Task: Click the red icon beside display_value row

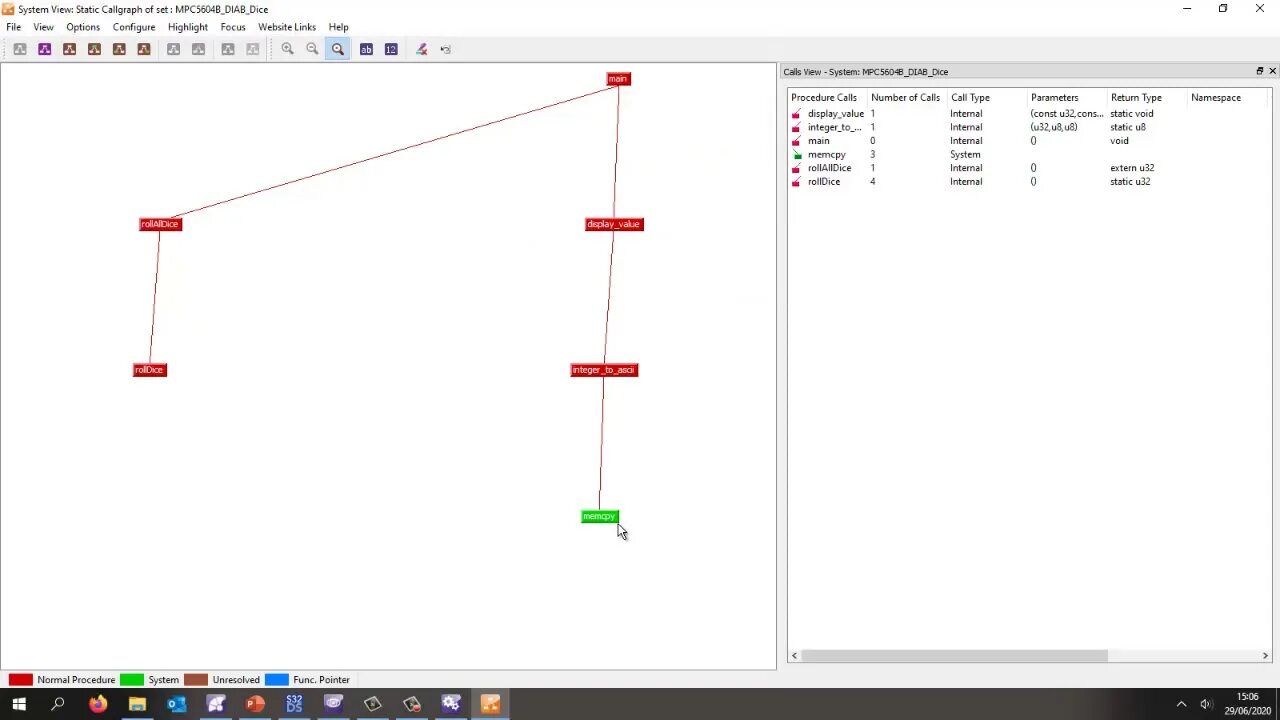Action: (x=796, y=114)
